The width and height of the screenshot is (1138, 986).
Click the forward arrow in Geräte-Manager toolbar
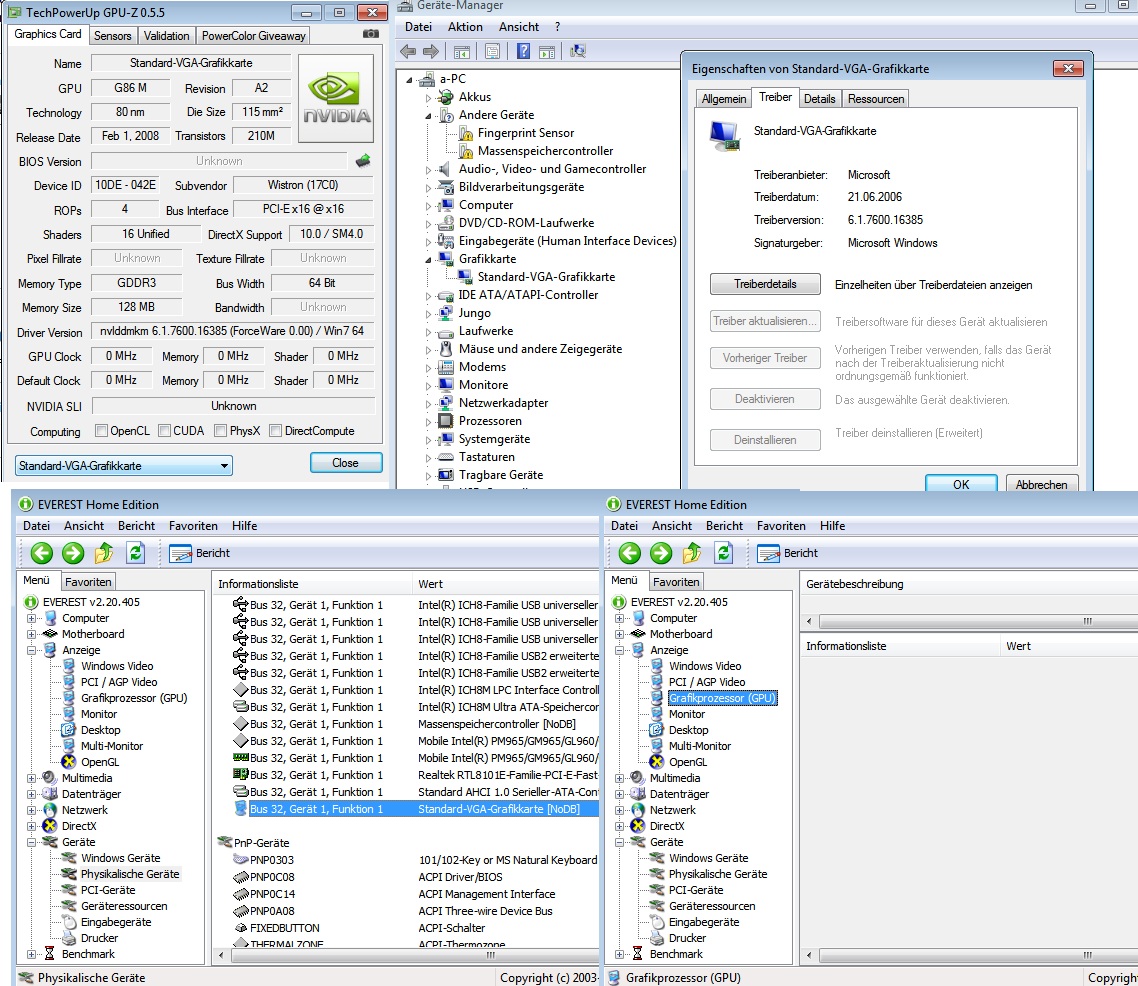point(431,52)
